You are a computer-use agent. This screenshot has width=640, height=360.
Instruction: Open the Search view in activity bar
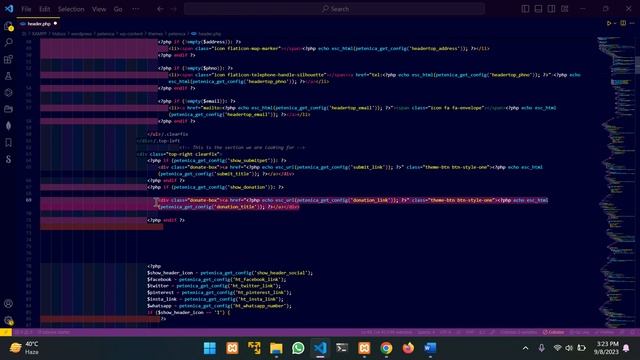(8, 42)
